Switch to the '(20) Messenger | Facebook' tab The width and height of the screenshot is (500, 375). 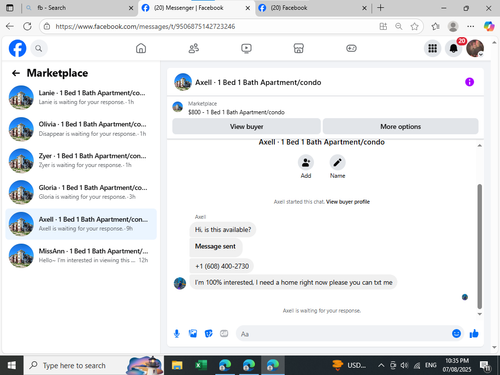[x=196, y=8]
